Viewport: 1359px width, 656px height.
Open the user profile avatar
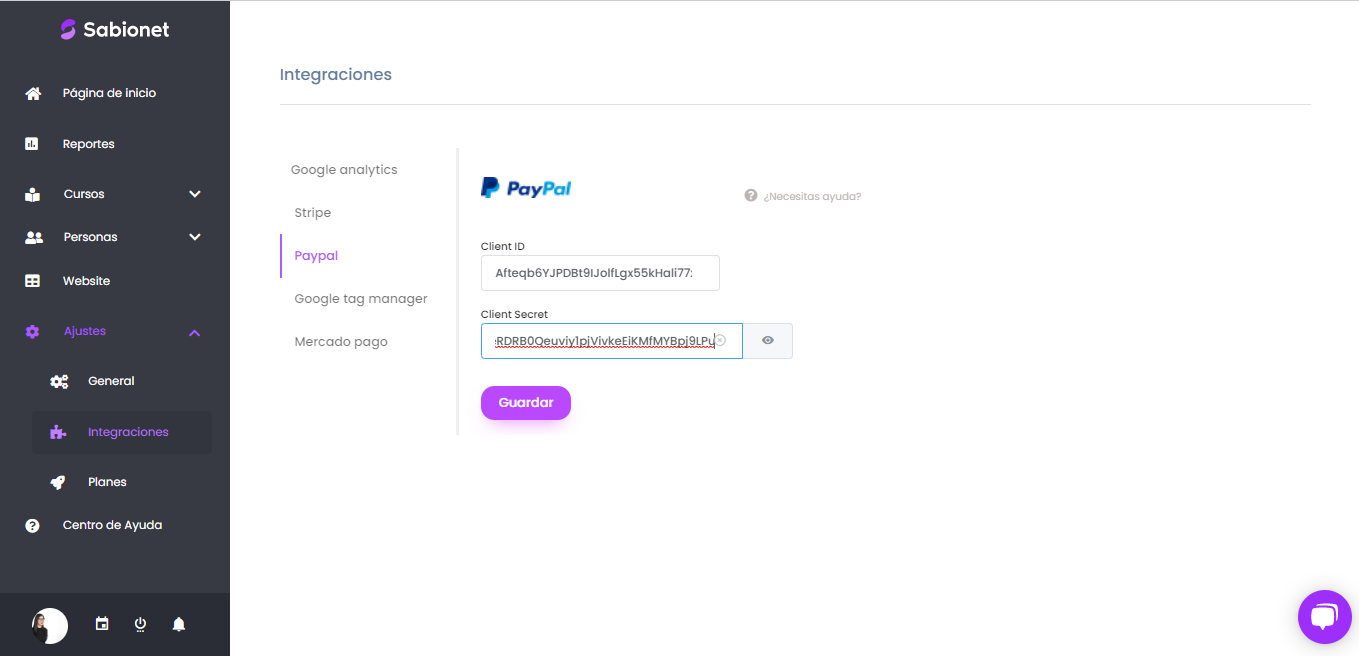pyautogui.click(x=50, y=626)
